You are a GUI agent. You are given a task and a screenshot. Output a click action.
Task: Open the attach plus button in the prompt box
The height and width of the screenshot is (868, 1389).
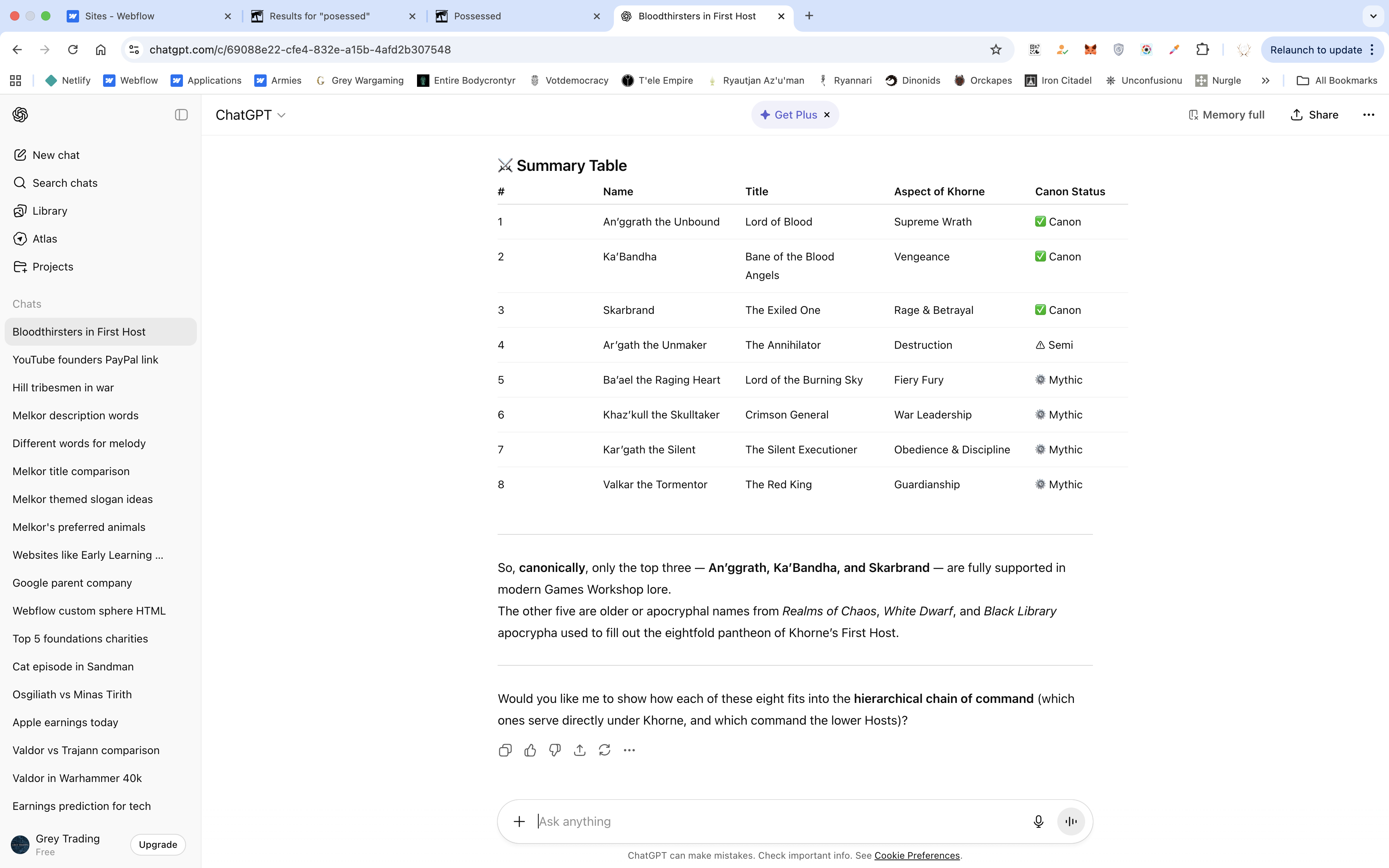click(519, 821)
